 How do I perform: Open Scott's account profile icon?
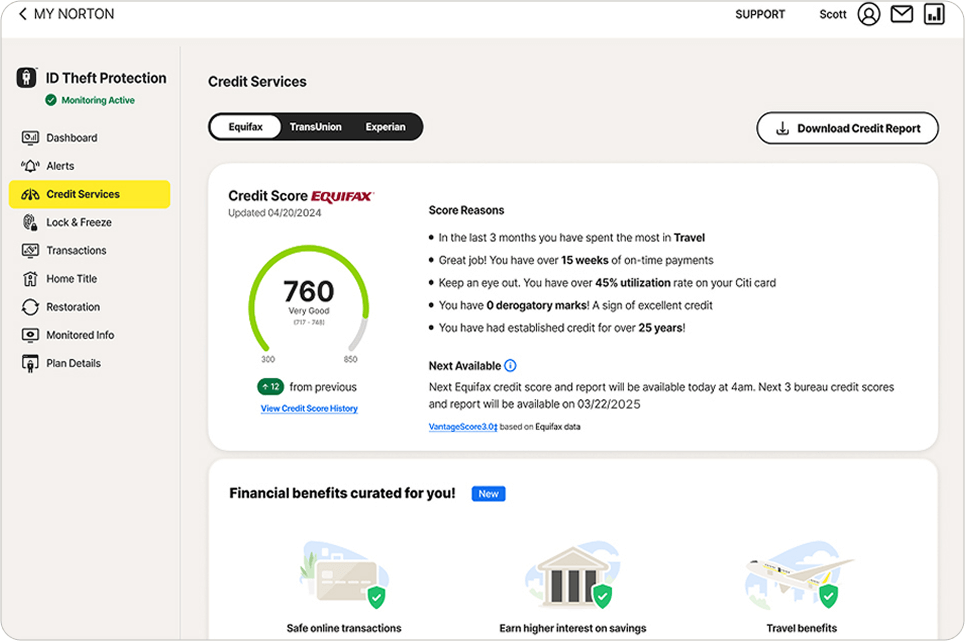[x=868, y=14]
